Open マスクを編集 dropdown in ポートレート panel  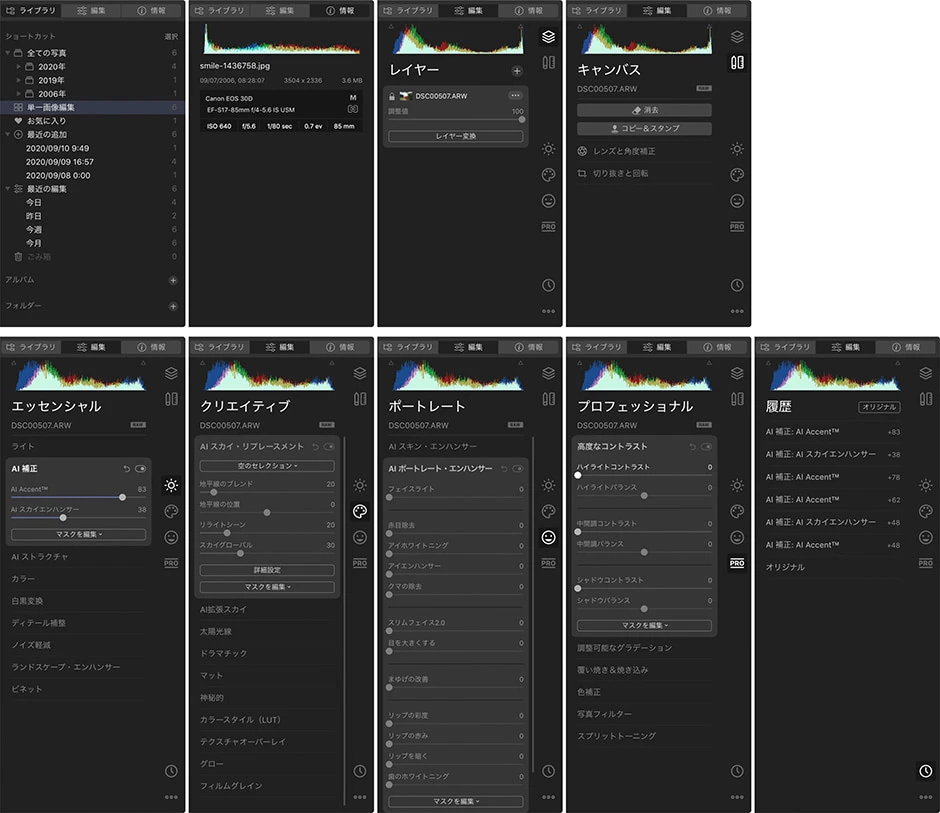coord(456,801)
